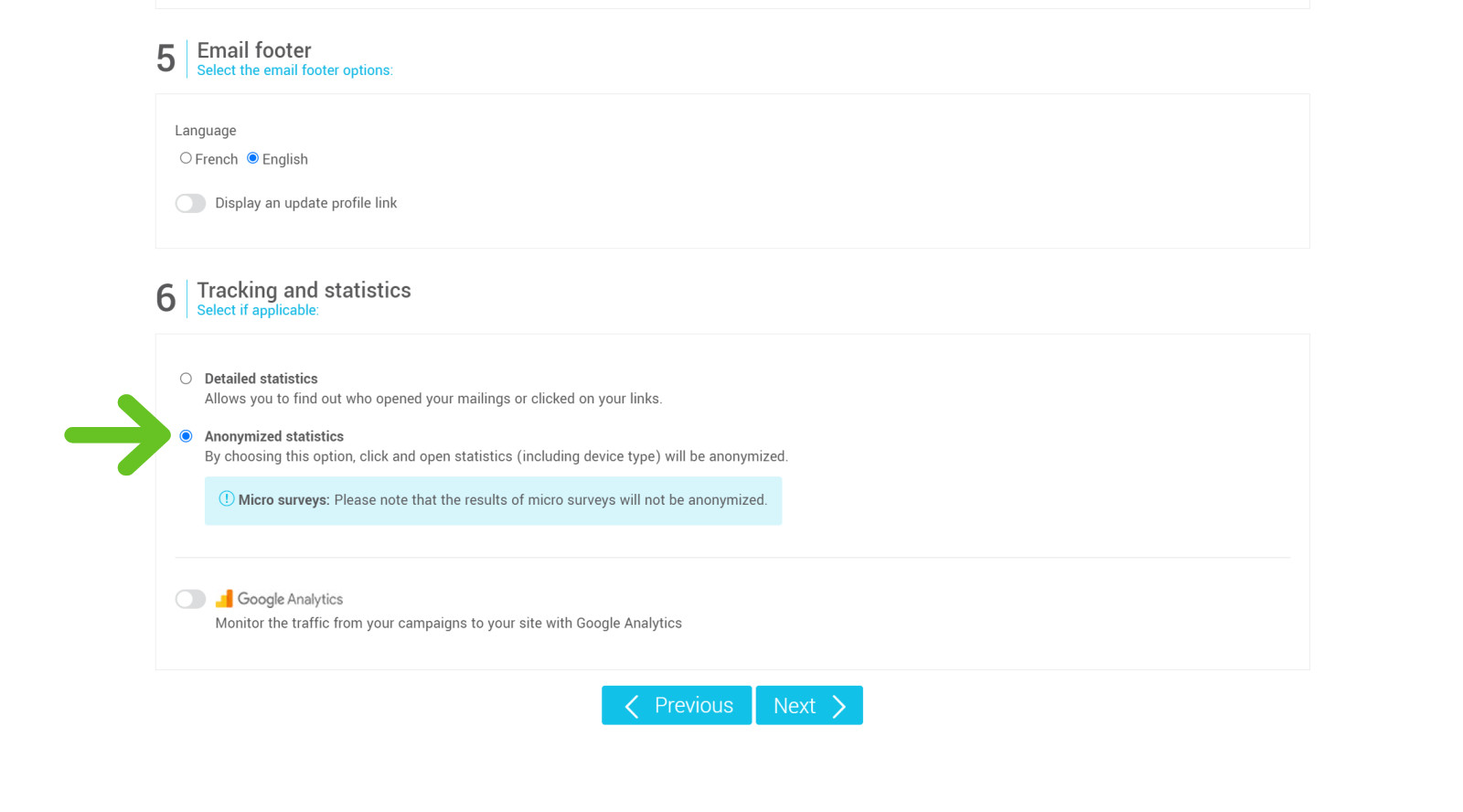1463x812 pixels.
Task: Click the left chevron inside the Previous button
Action: click(631, 705)
